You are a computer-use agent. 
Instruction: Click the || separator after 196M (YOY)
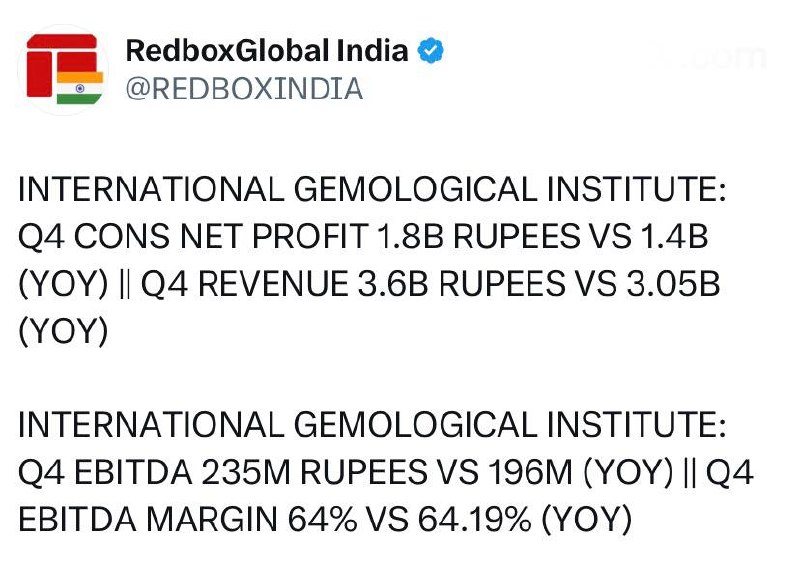pyautogui.click(x=689, y=473)
